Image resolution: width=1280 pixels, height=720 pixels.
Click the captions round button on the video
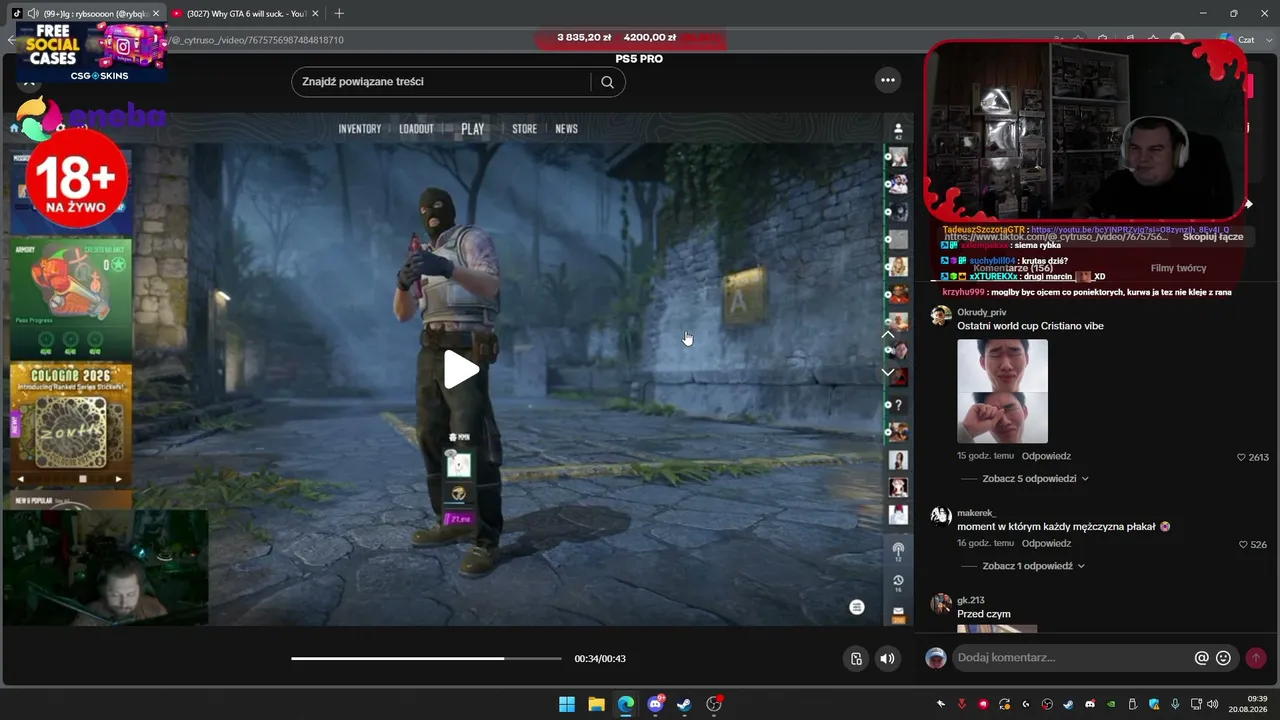857,607
